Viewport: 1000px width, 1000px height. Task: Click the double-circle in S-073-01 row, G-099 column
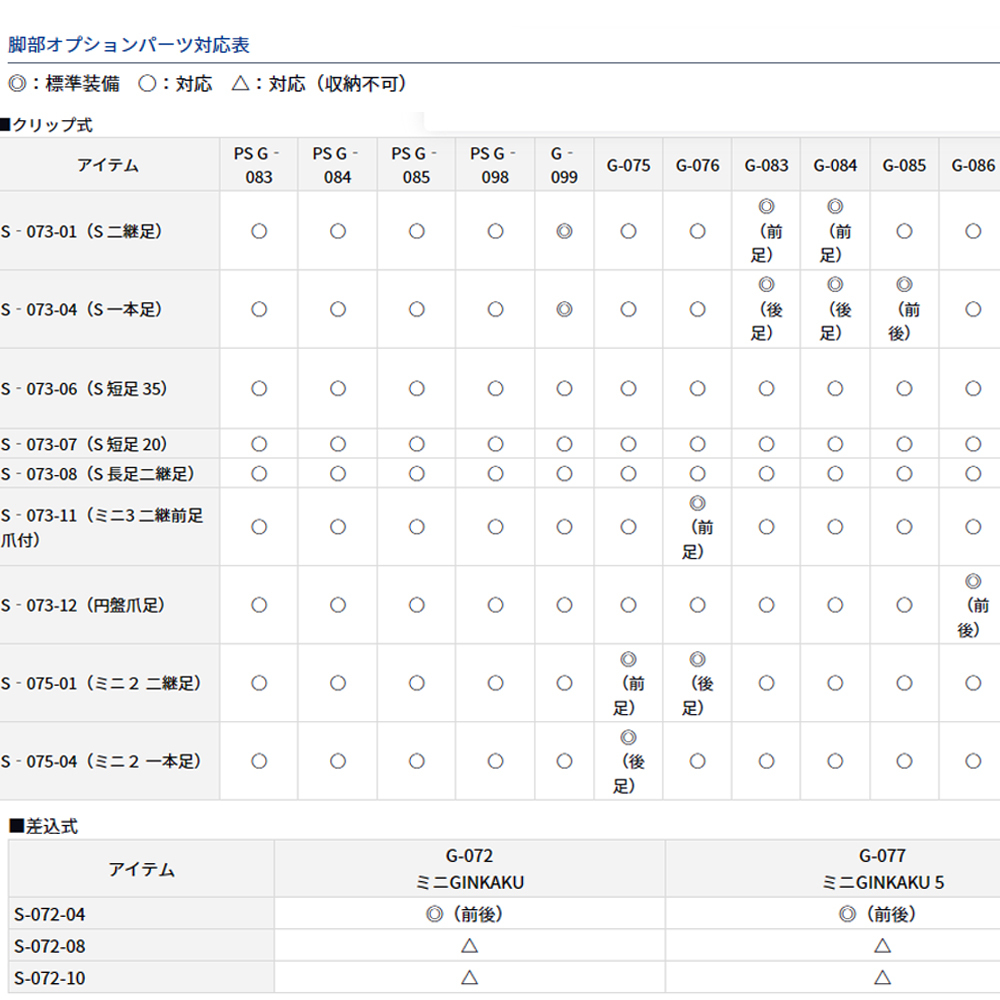pos(564,231)
